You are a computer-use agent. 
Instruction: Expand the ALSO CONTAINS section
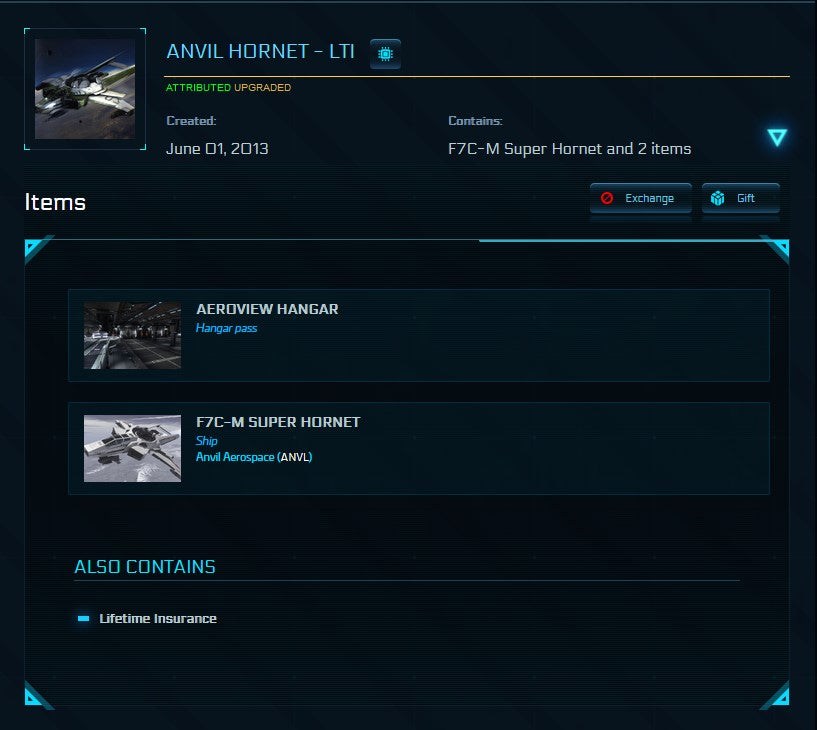pyautogui.click(x=143, y=566)
